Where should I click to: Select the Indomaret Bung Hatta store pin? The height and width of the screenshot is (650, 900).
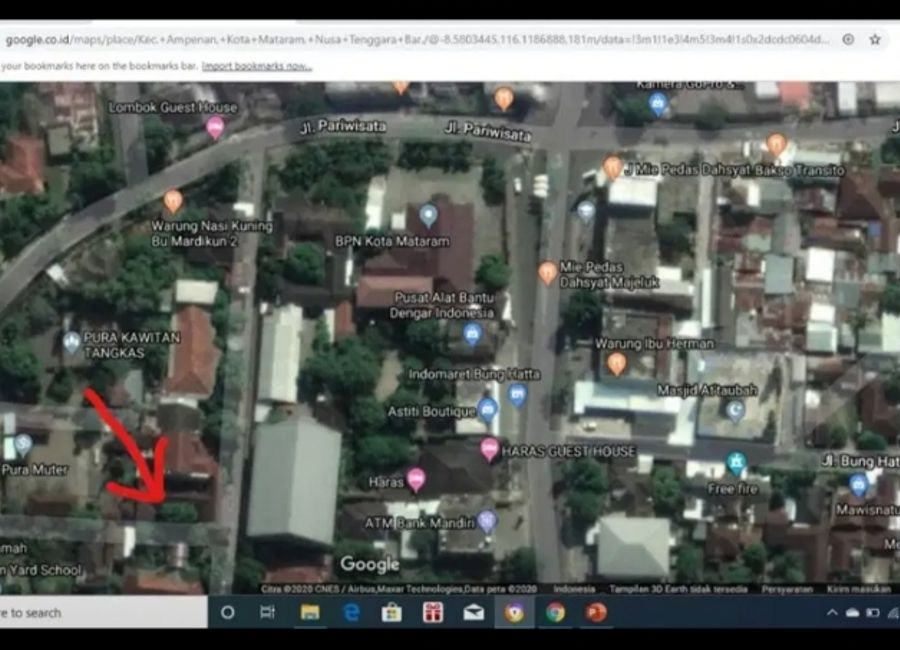[517, 396]
